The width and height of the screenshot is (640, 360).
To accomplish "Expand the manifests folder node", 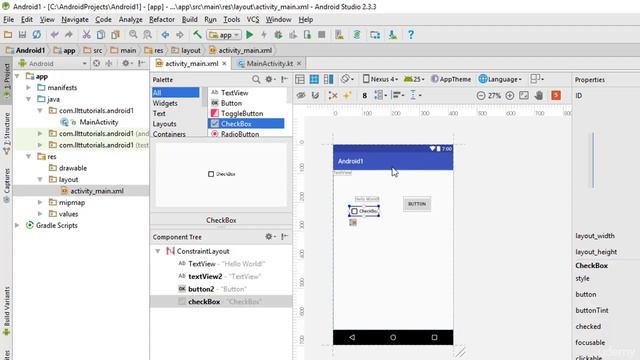I will click(x=29, y=88).
